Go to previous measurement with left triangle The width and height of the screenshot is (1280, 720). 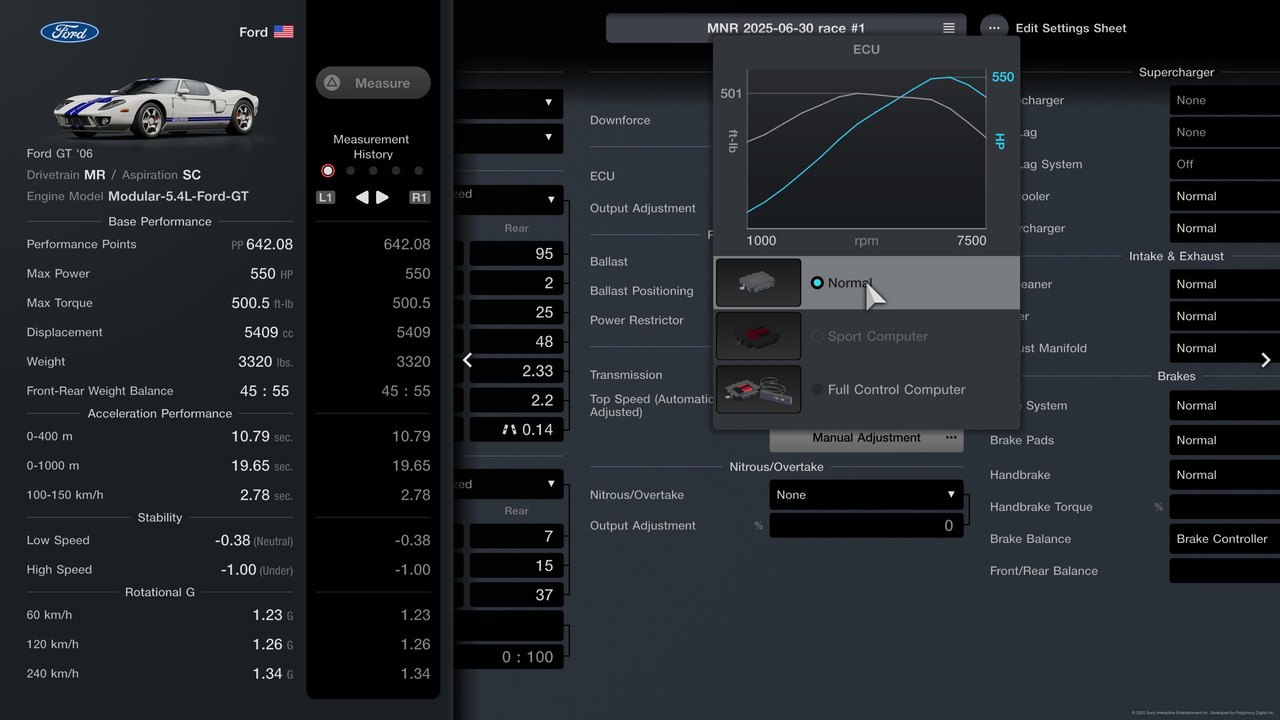(x=362, y=198)
